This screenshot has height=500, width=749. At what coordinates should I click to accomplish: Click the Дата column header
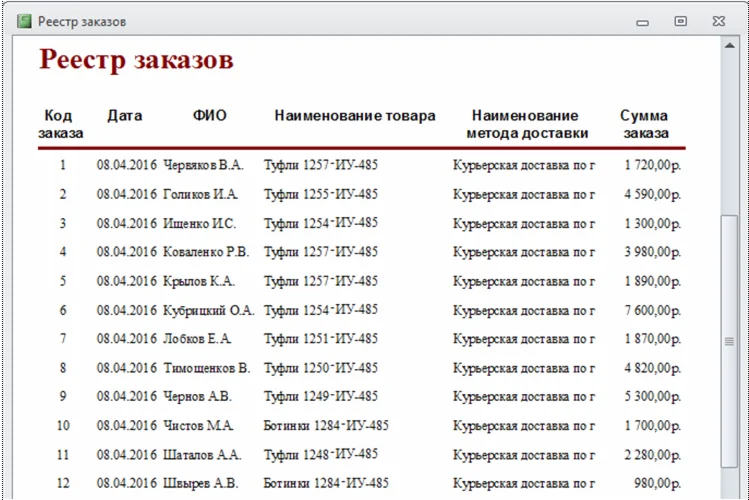125,116
